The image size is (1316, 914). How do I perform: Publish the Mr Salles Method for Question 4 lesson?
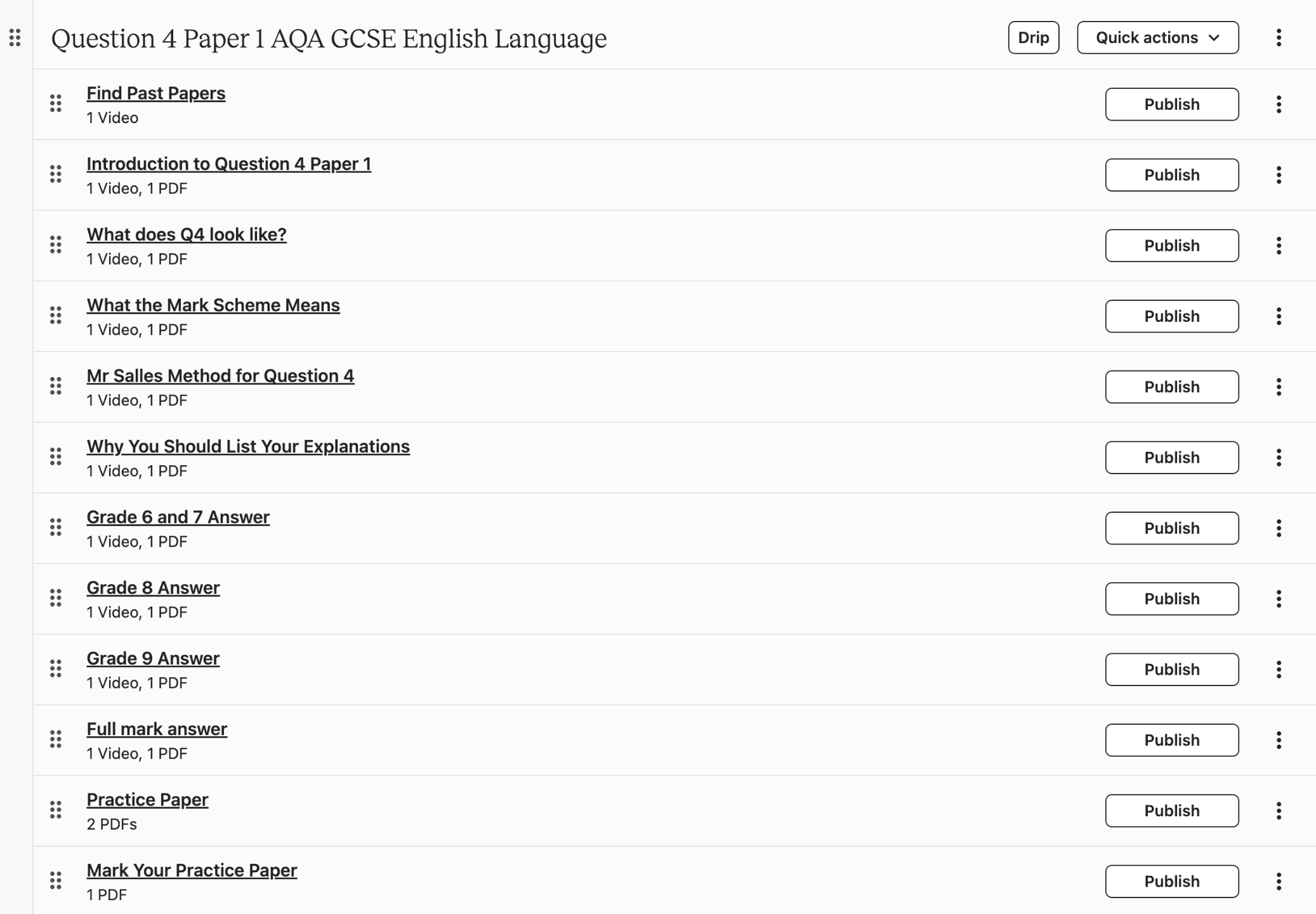(1171, 387)
